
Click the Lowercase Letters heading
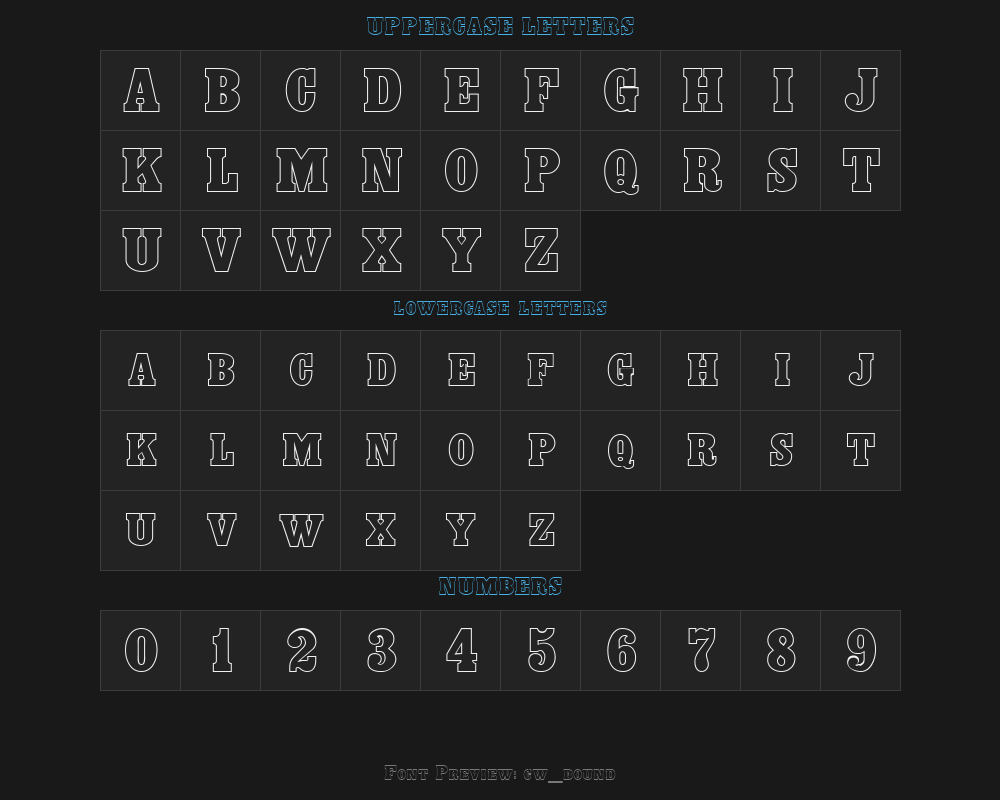point(500,308)
